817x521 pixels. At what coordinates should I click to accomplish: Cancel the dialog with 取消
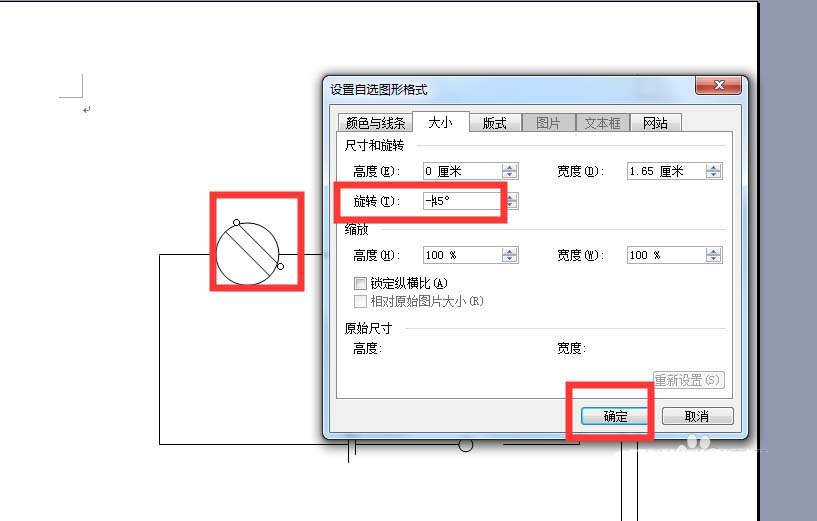coord(697,416)
